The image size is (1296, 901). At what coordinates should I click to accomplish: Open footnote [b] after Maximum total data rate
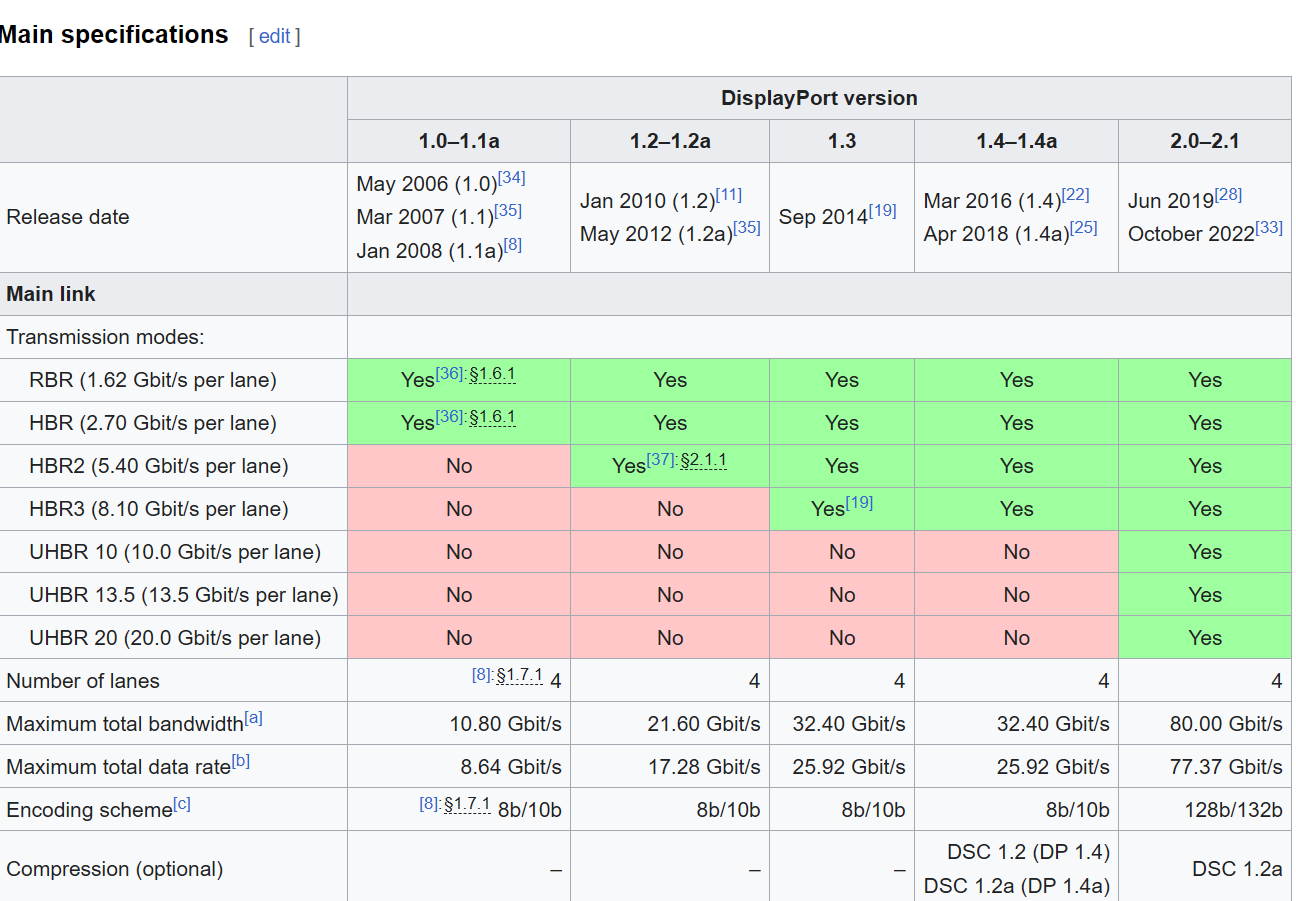tap(240, 760)
